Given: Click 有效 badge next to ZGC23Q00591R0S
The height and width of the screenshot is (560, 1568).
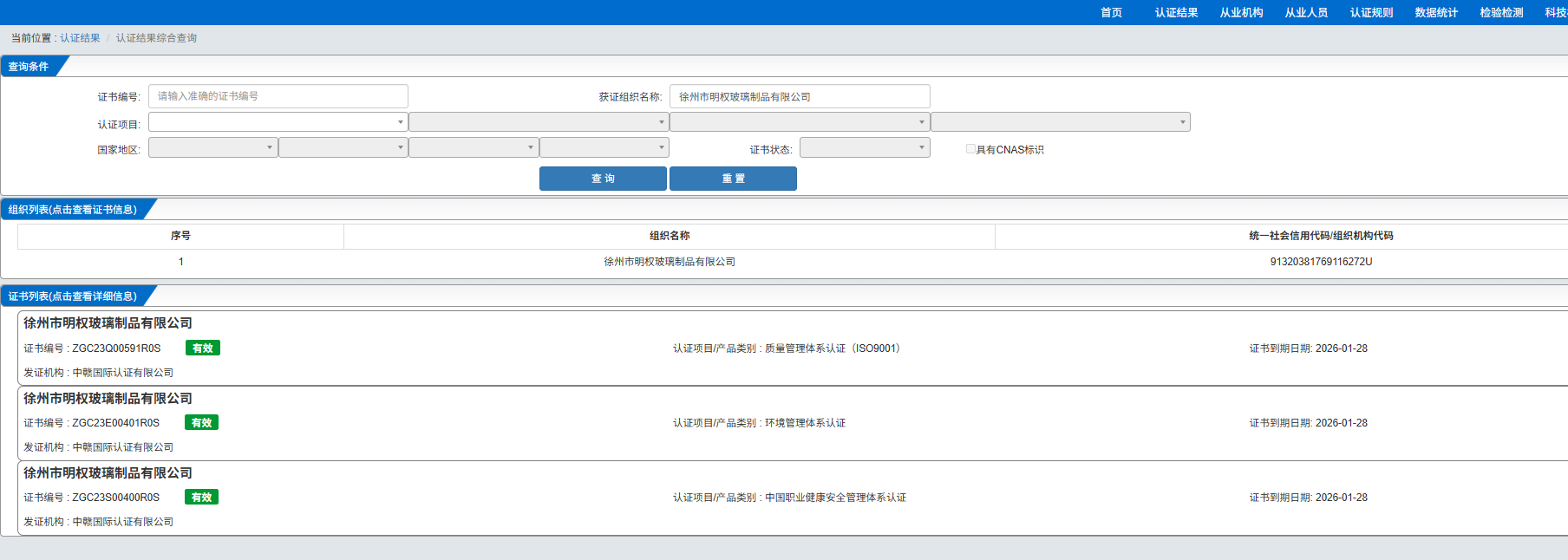Looking at the screenshot, I should (x=203, y=348).
